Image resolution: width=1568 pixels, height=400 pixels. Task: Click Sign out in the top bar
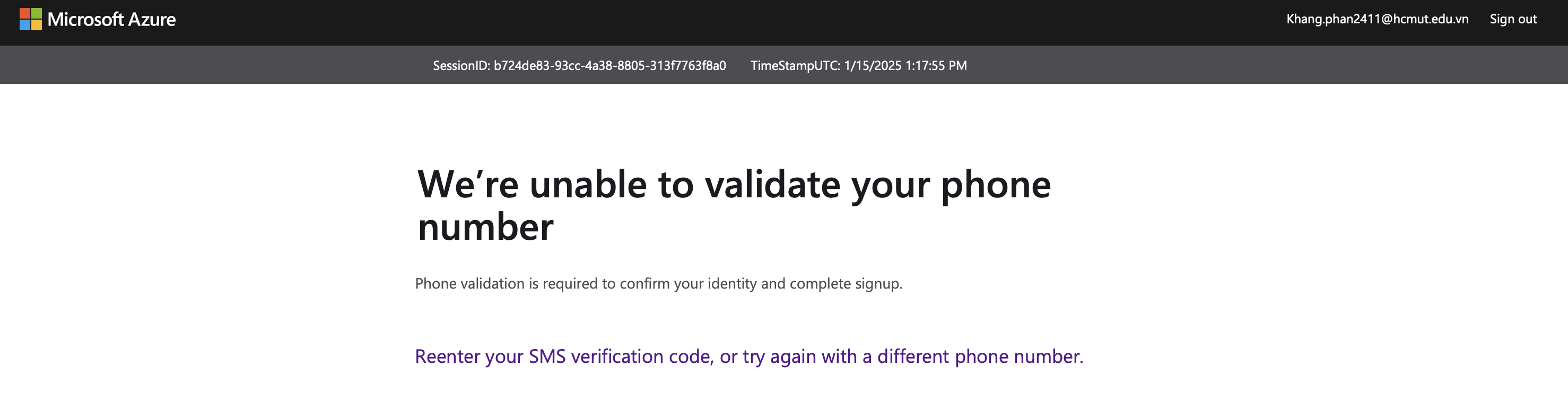click(1513, 19)
